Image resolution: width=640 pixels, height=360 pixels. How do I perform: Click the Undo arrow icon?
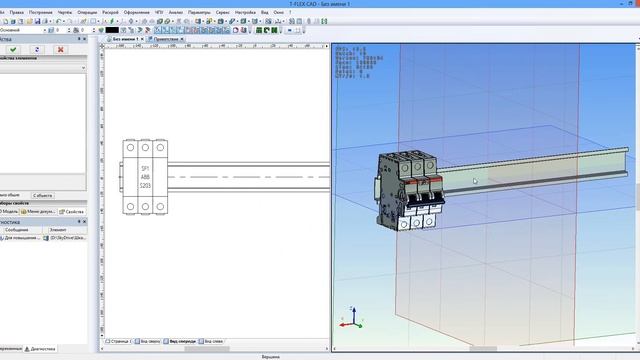click(59, 21)
